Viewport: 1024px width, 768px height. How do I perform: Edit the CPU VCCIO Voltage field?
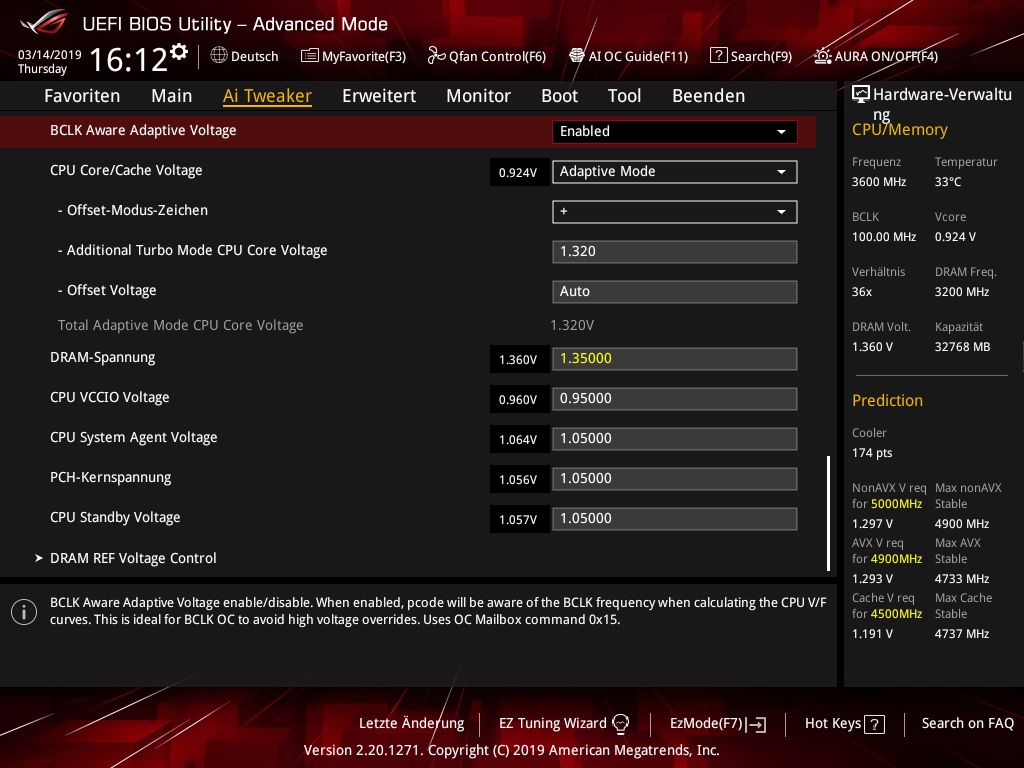[x=675, y=398]
